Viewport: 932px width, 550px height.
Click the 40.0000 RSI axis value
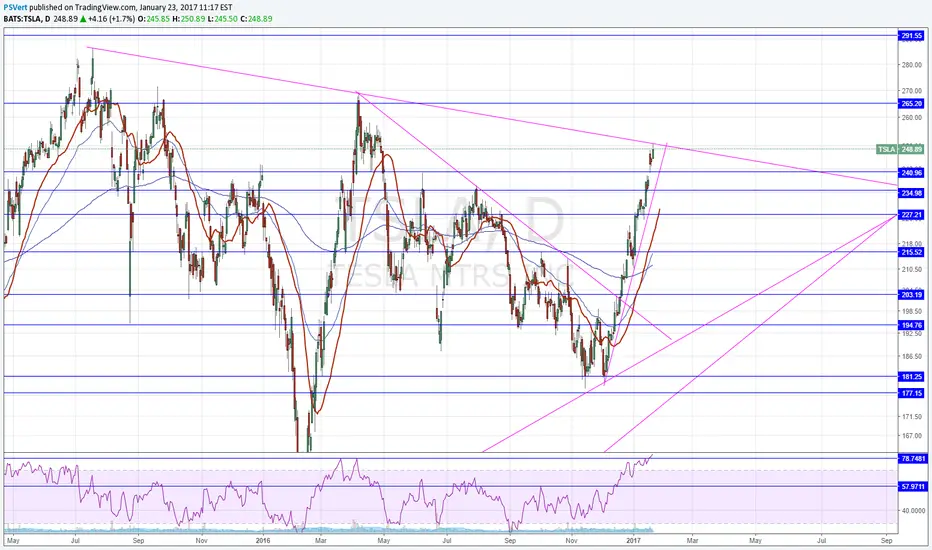coord(912,510)
